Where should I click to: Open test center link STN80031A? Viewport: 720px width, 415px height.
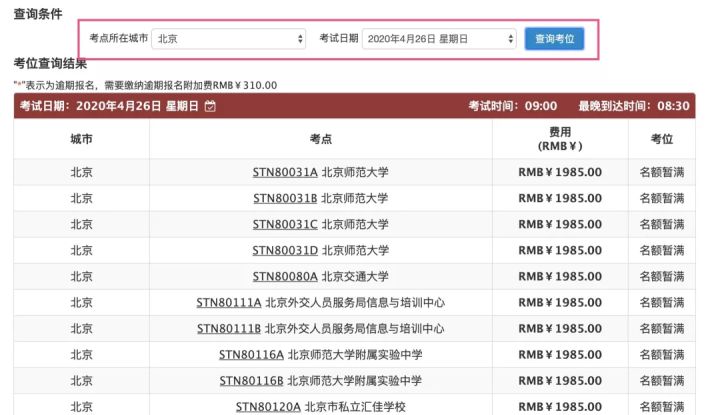[285, 172]
